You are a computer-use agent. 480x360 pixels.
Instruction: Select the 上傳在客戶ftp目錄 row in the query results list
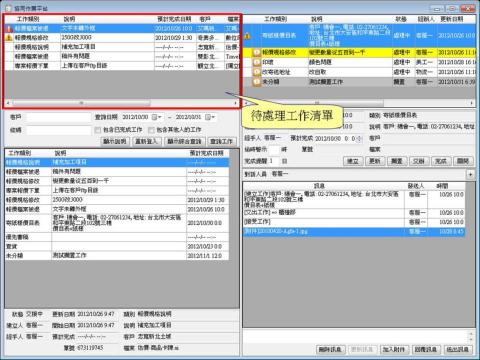coord(117,190)
